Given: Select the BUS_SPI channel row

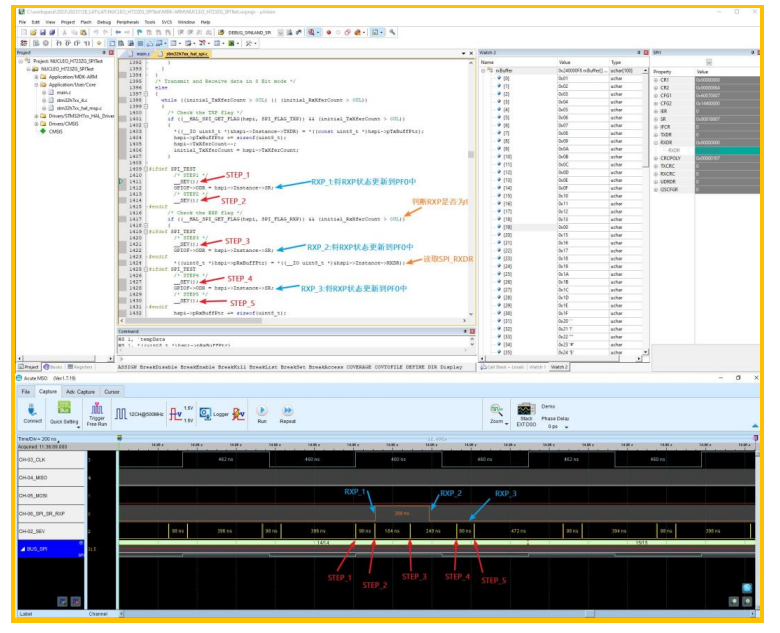Looking at the screenshot, I should coord(51,549).
